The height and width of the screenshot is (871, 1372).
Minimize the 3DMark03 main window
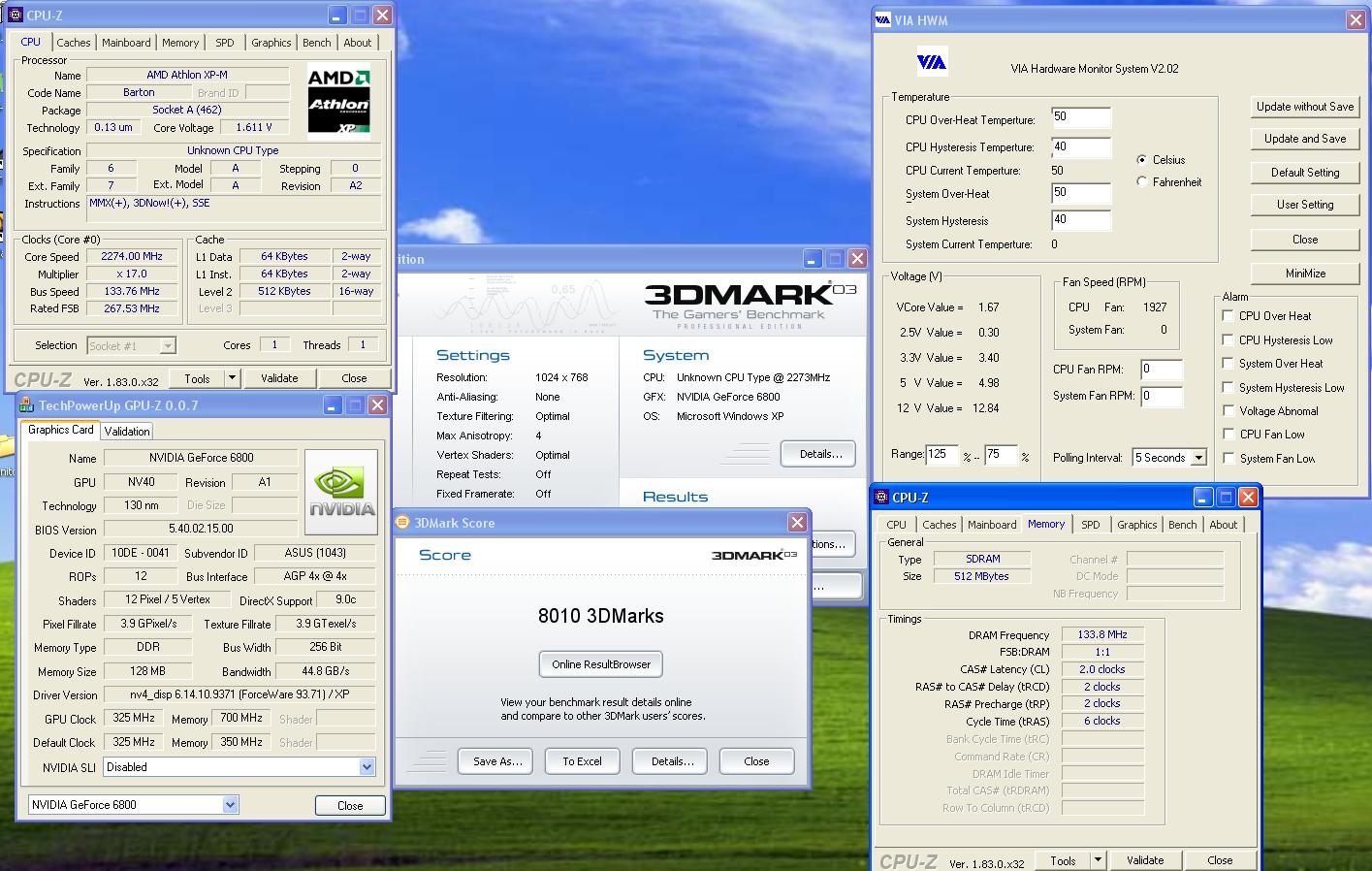[813, 259]
